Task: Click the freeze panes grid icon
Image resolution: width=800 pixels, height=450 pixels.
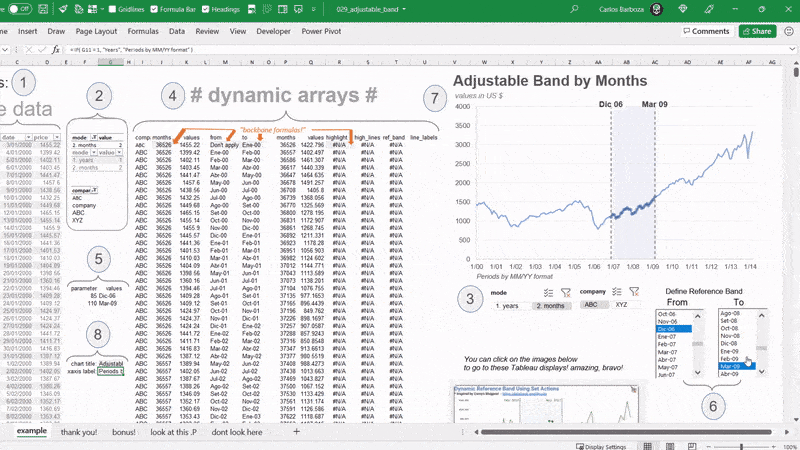Action: pyautogui.click(x=92, y=9)
